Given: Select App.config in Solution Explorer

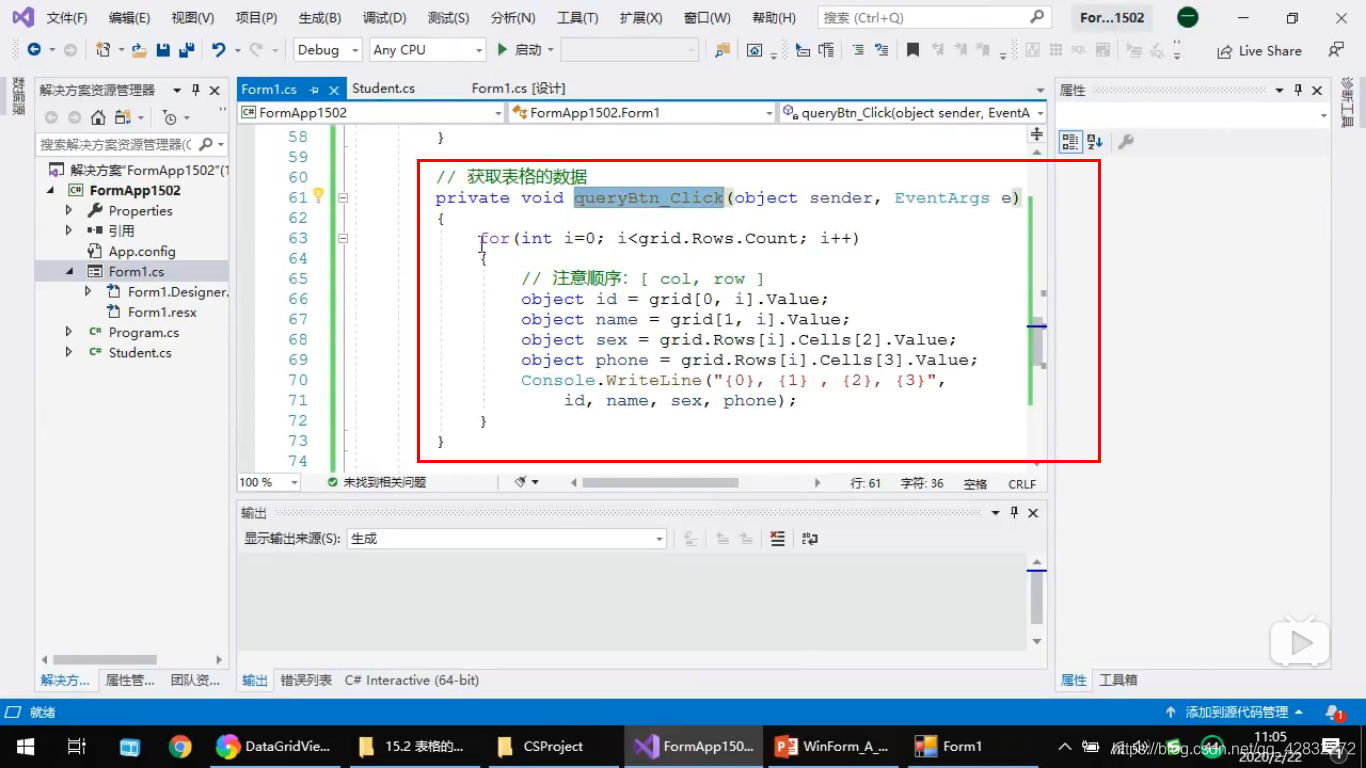Looking at the screenshot, I should (142, 251).
